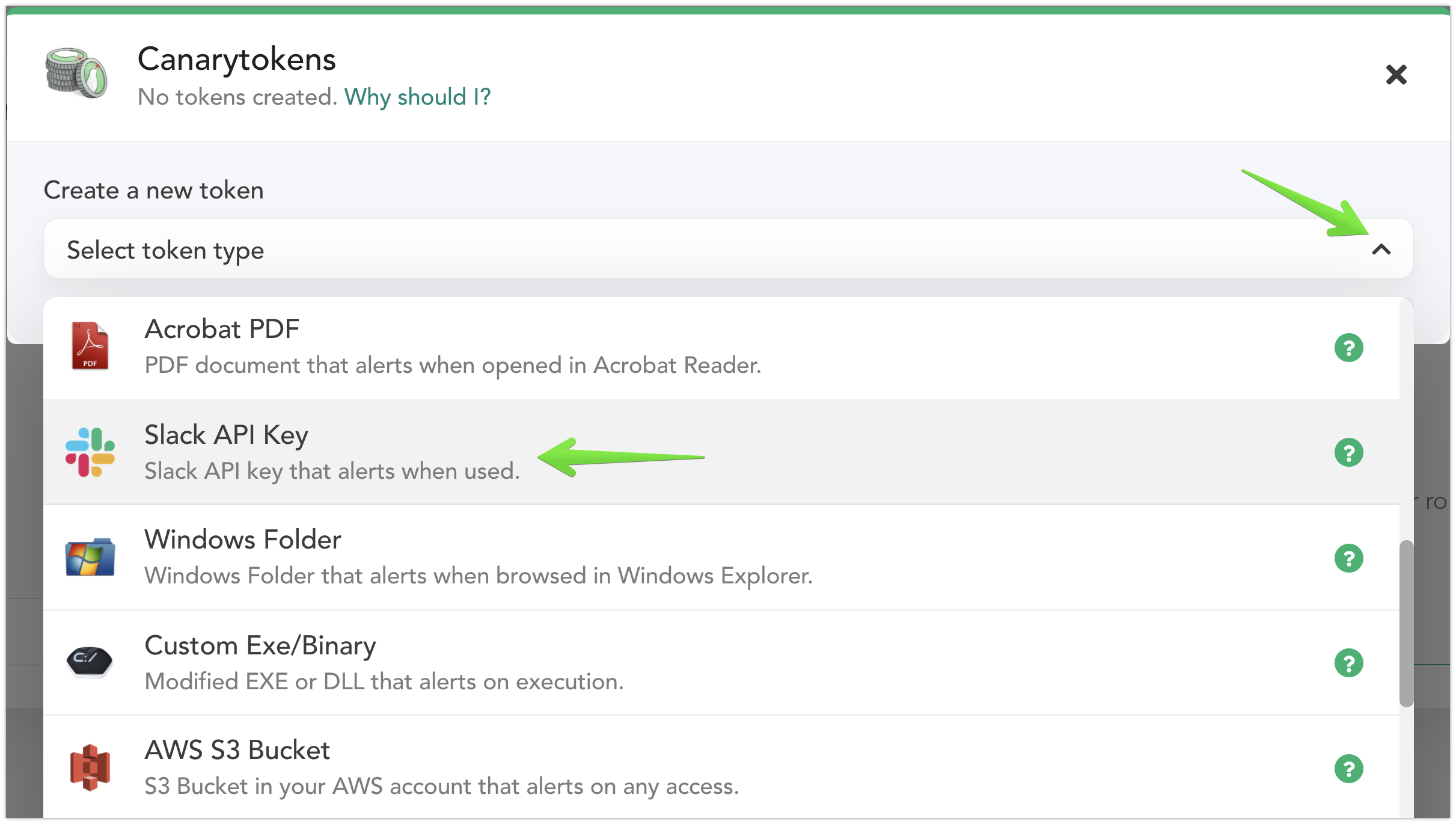The height and width of the screenshot is (824, 1456).
Task: Click the 'Canarytokens' title text
Action: pyautogui.click(x=237, y=59)
